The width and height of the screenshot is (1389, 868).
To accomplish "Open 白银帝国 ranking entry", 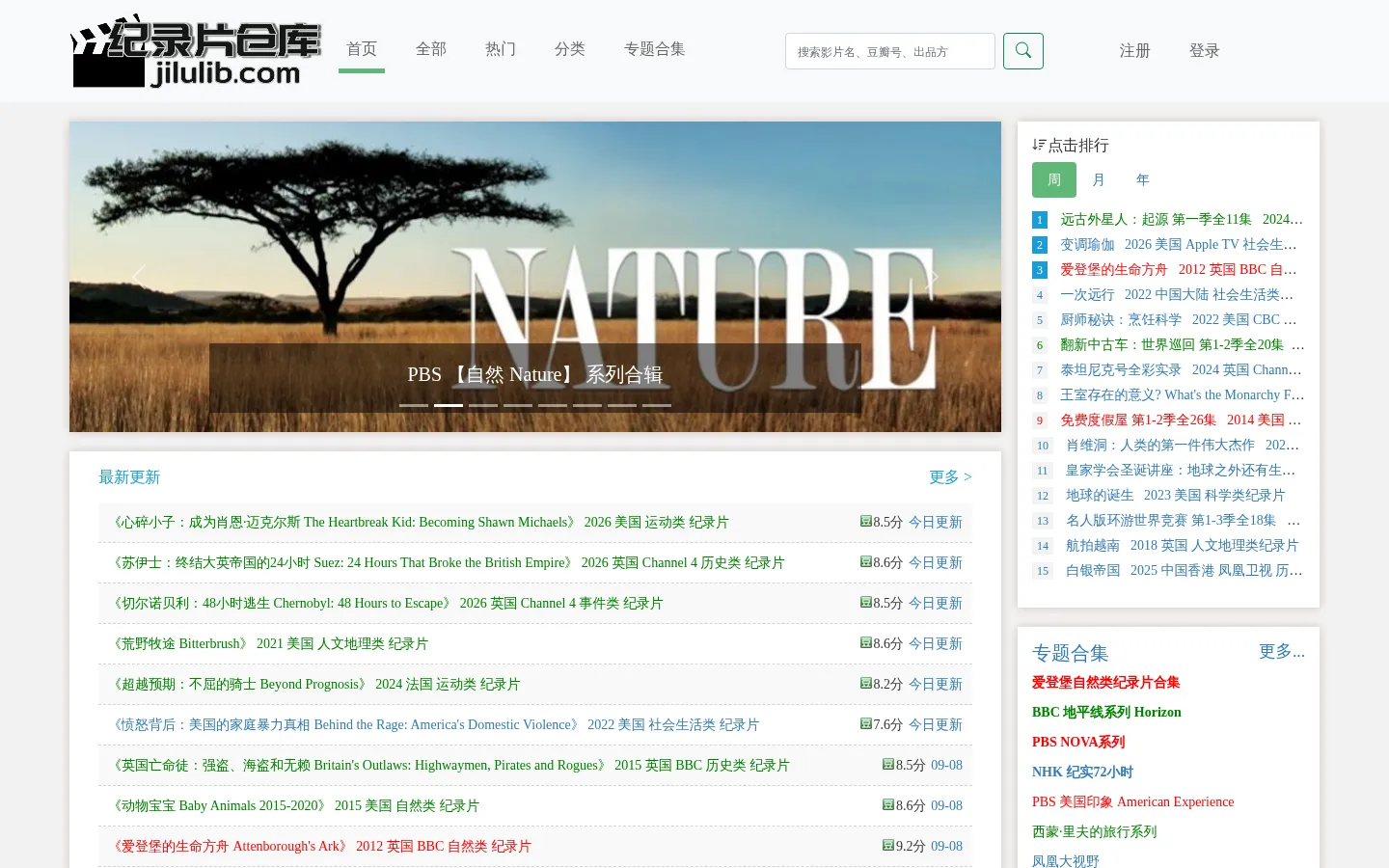I will click(x=1185, y=571).
